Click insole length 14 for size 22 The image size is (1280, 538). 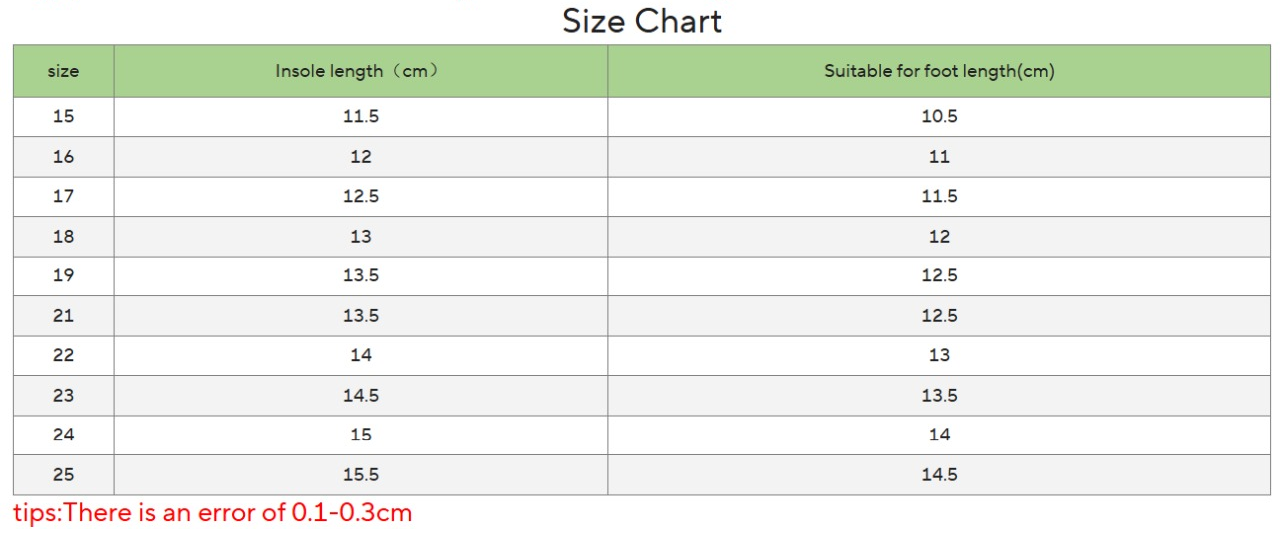coord(360,355)
